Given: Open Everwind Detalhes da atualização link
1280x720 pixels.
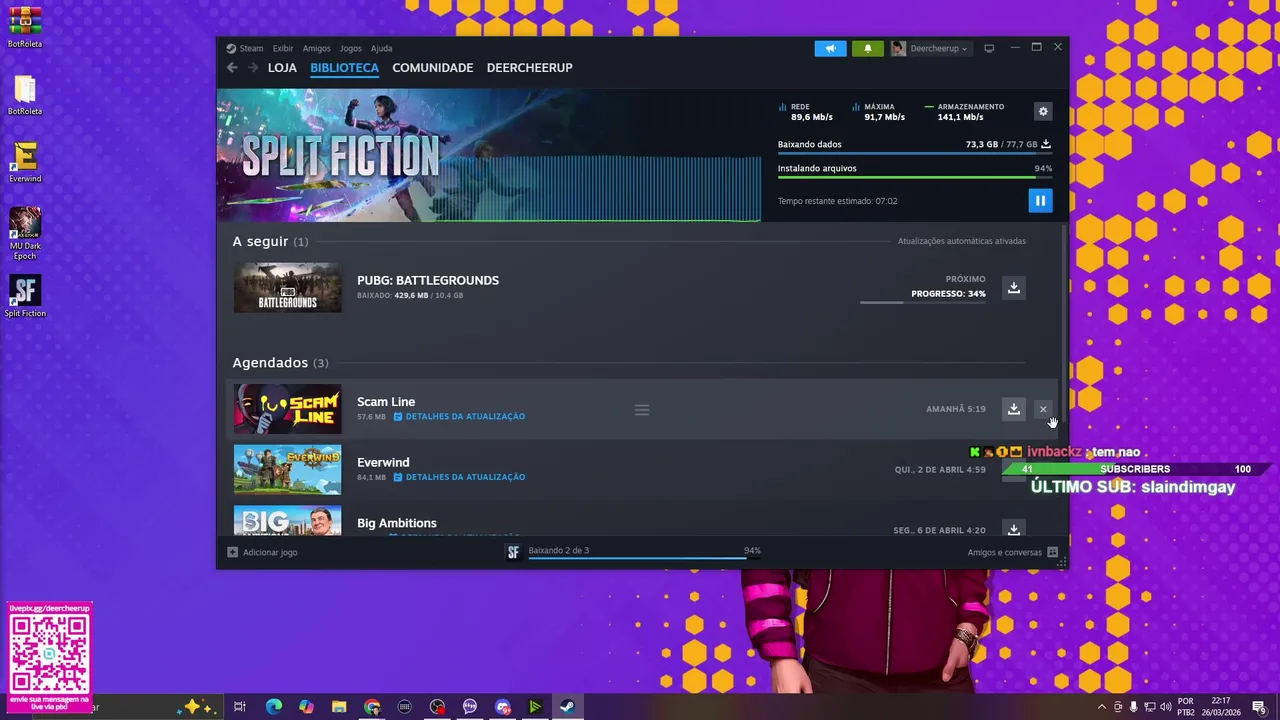Looking at the screenshot, I should [x=459, y=477].
